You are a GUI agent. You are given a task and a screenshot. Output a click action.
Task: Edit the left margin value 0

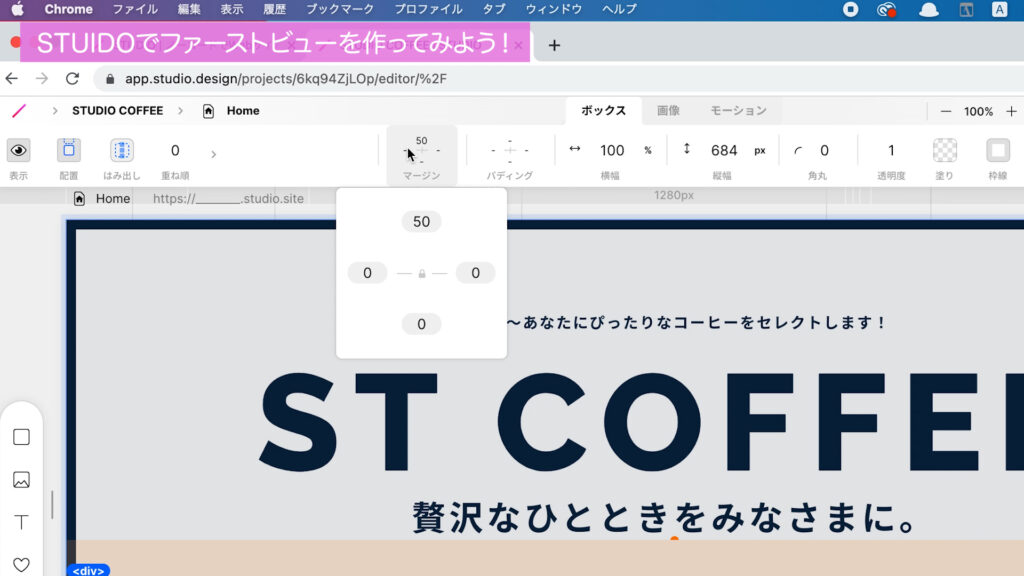[367, 272]
